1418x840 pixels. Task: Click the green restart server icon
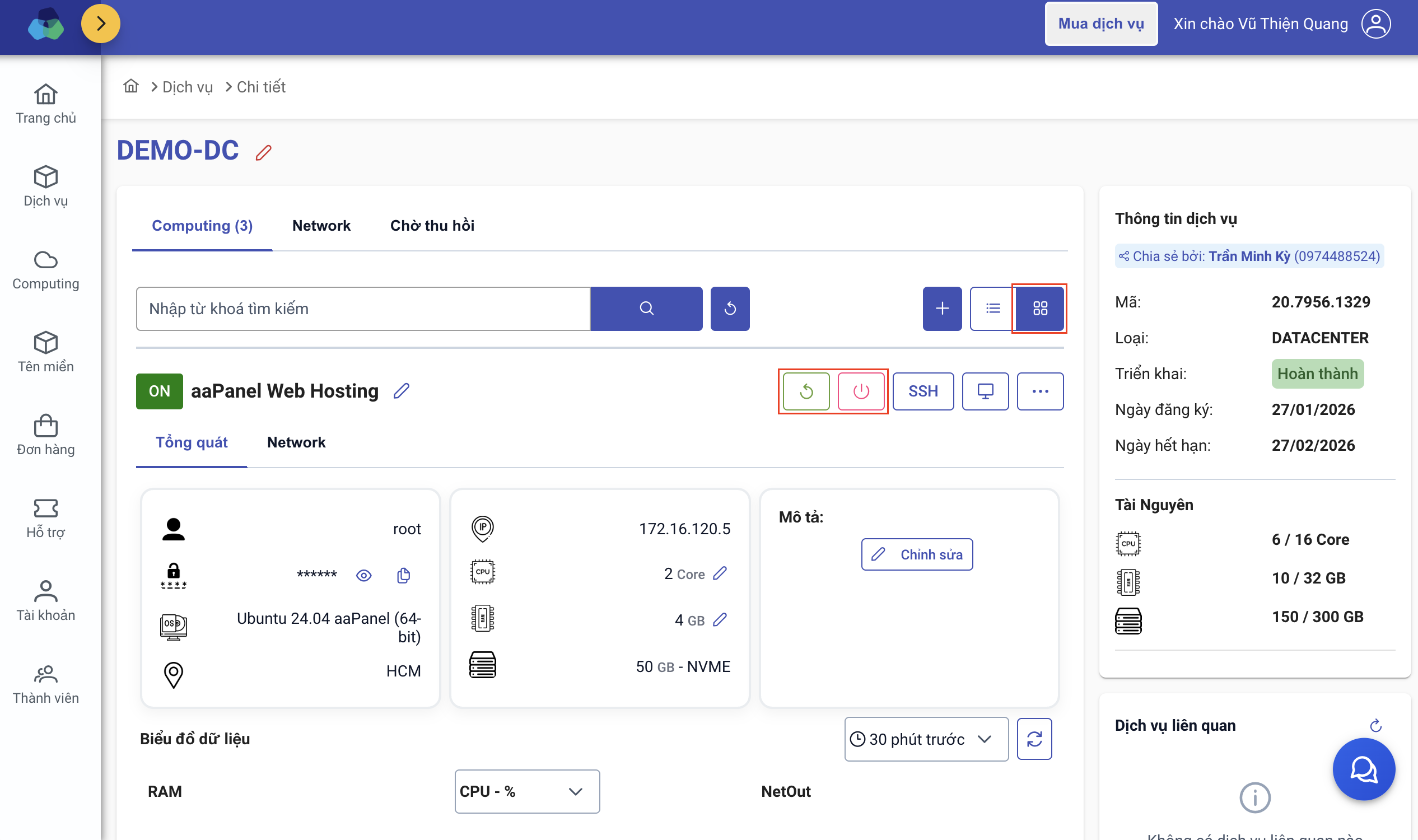tap(806, 391)
